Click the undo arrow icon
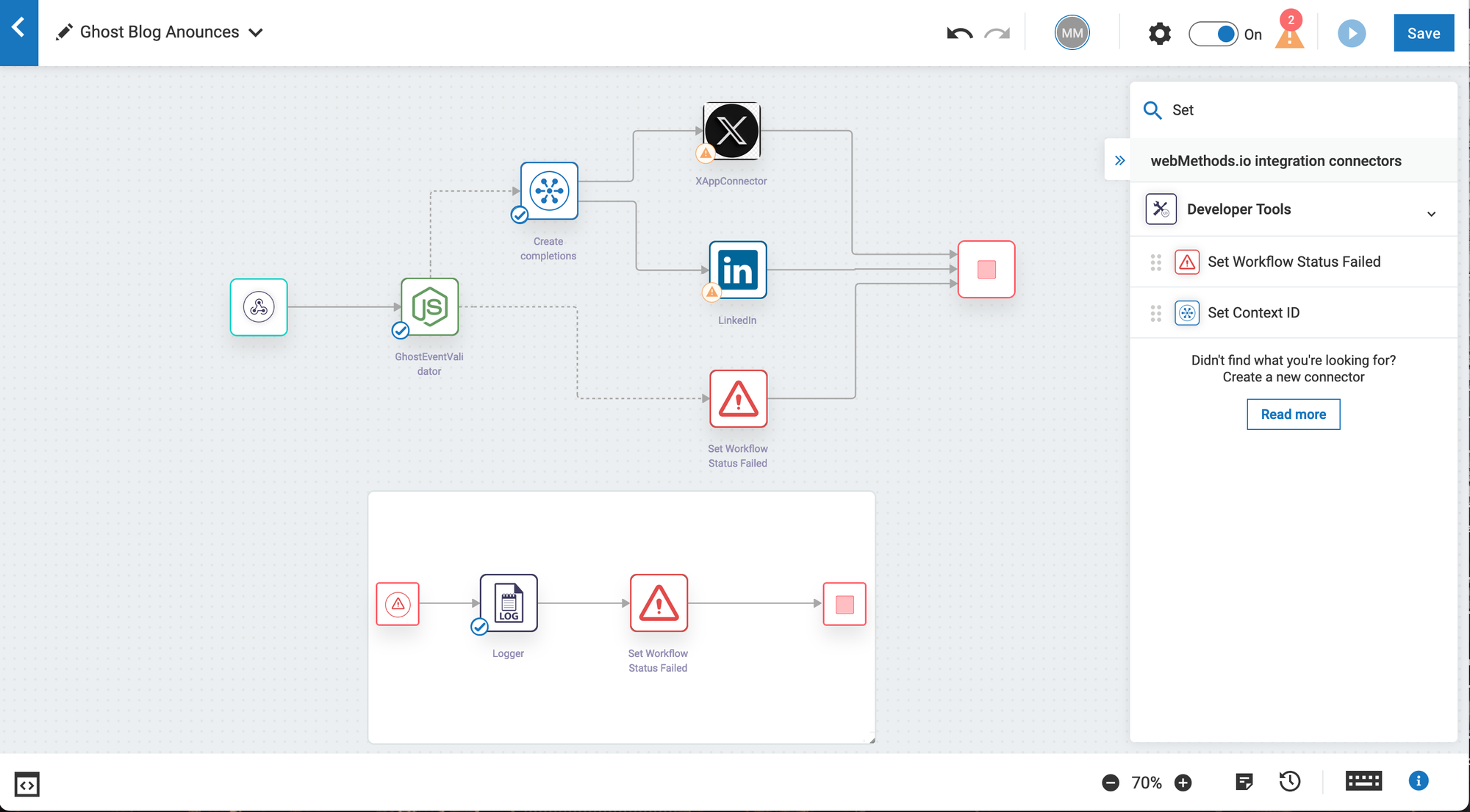The image size is (1470, 812). pos(959,33)
